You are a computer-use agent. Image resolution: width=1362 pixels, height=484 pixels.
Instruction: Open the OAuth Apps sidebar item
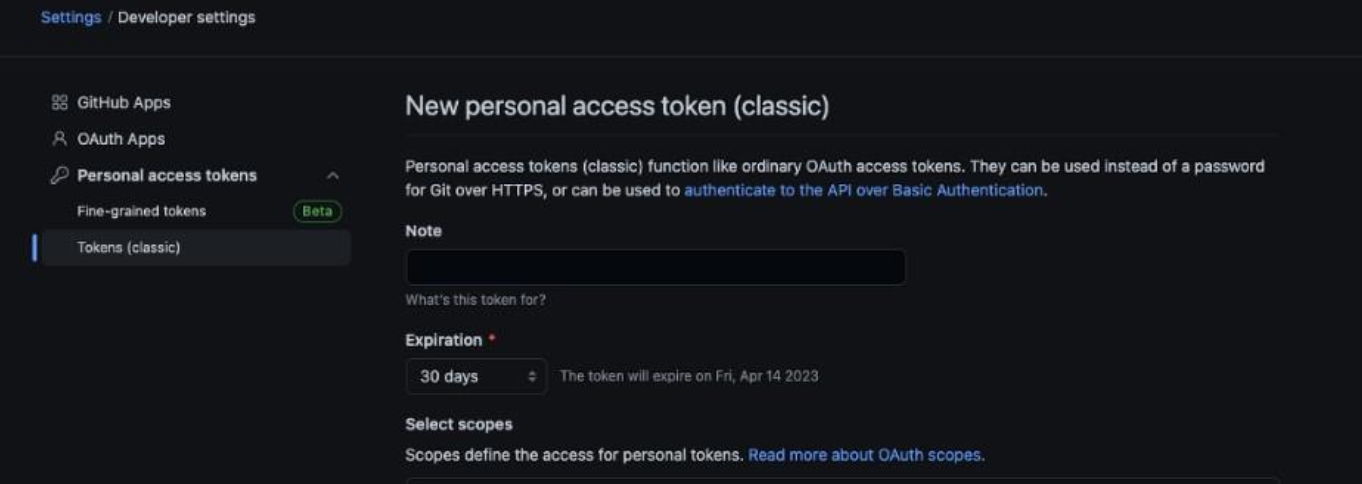[x=195, y=139]
